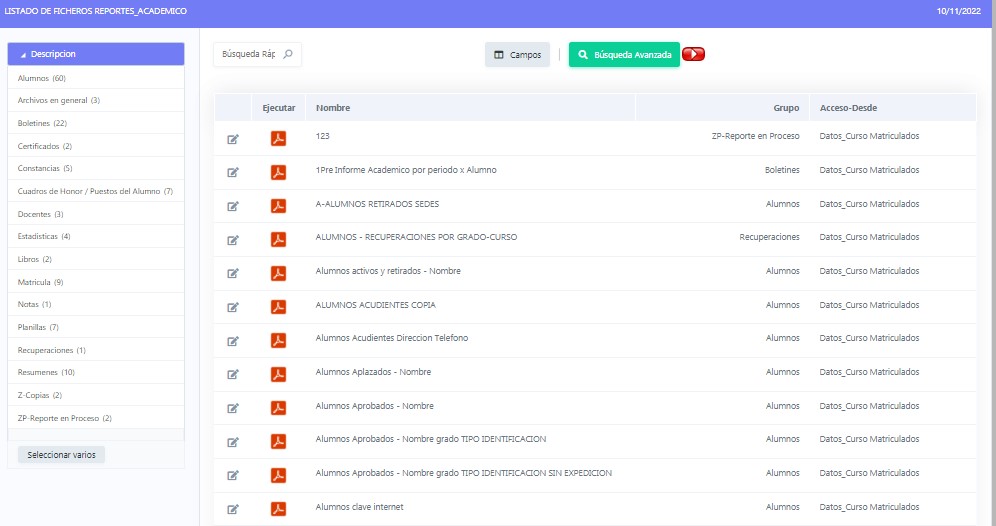Click magnifier icon in quick search box
Viewport: 996px width, 526px height.
tap(288, 55)
